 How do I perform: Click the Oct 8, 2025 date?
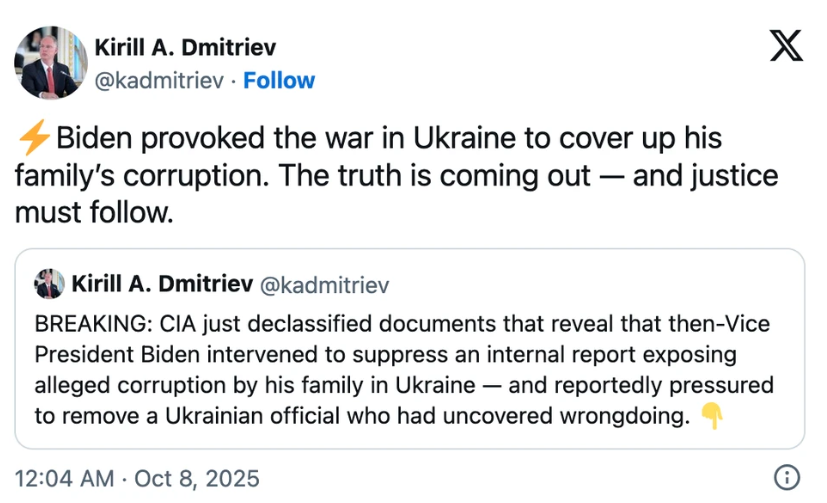195,478
